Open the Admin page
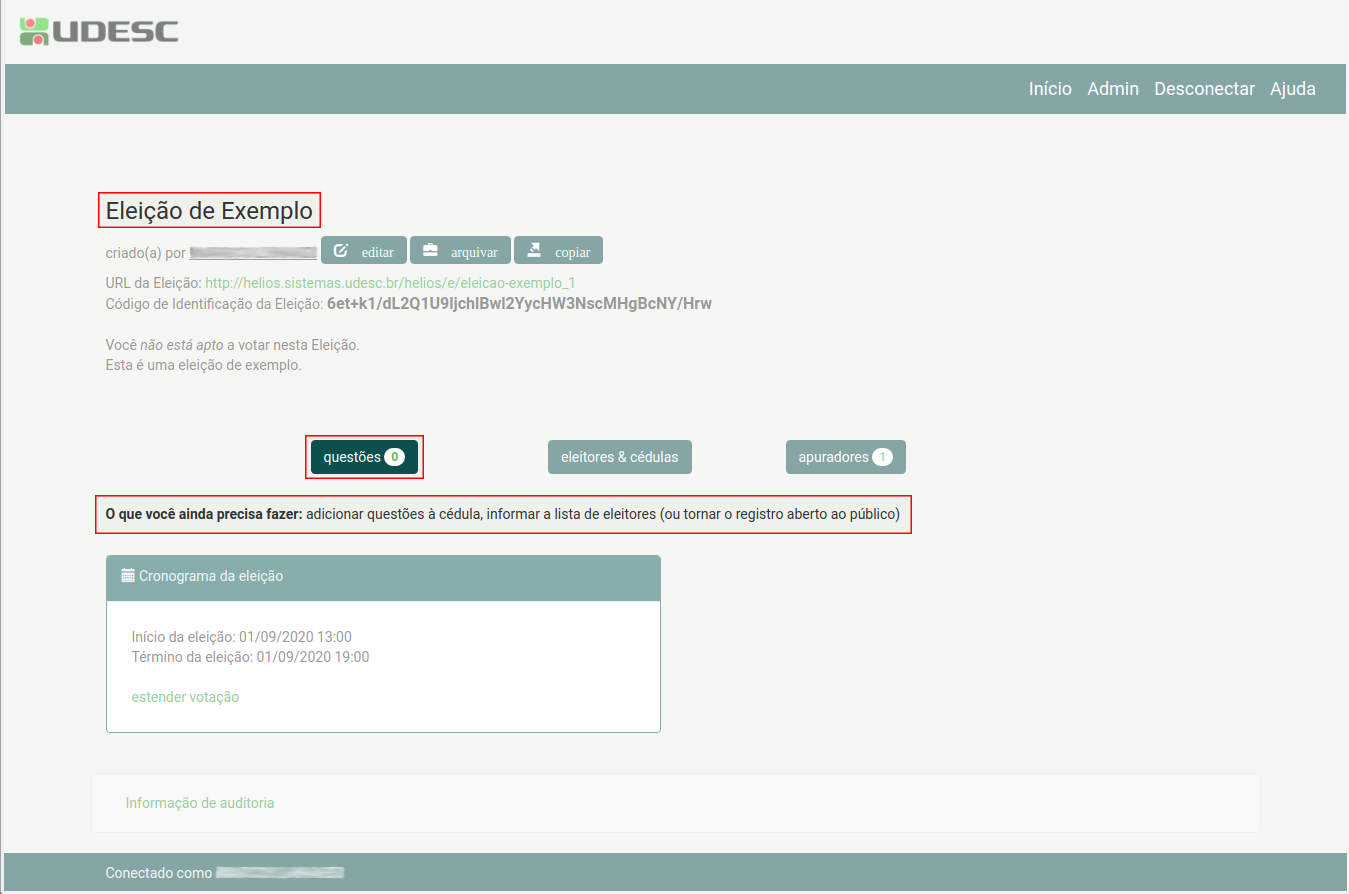Screen dimensions: 1349x894 1112,89
